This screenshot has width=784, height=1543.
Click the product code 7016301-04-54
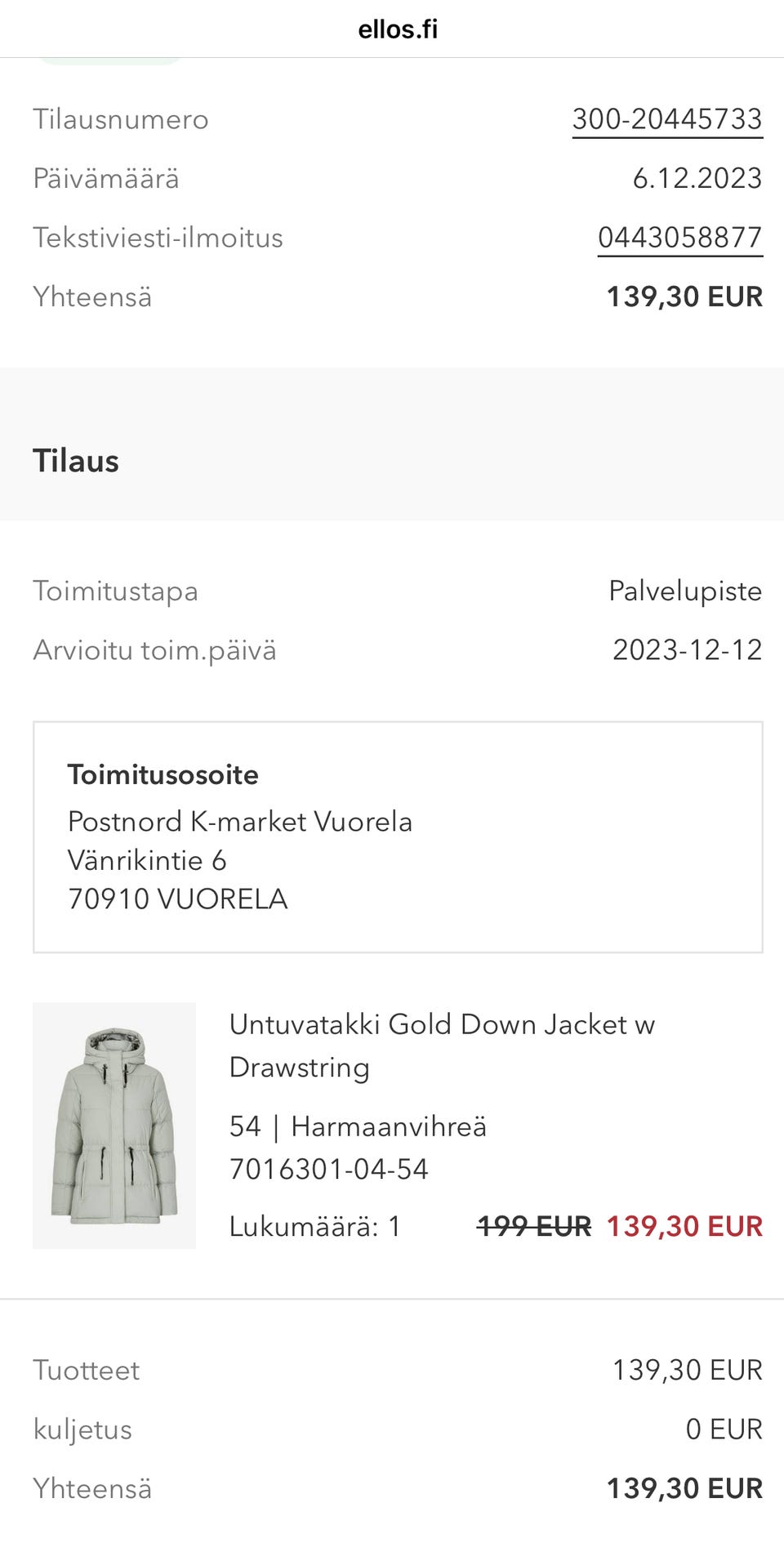(x=328, y=1169)
